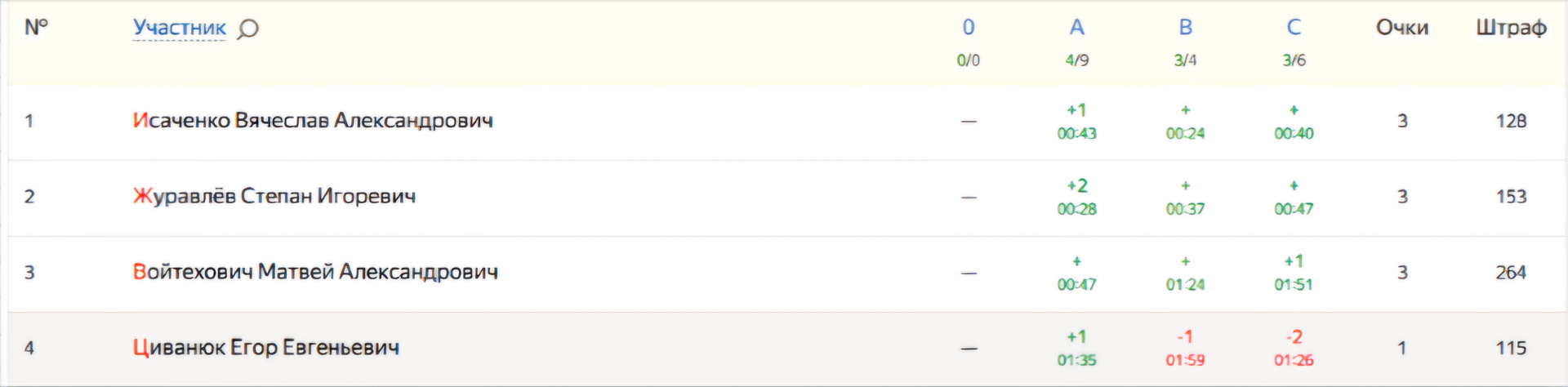Open problem C column header
The image size is (1568, 387).
click(x=1294, y=28)
